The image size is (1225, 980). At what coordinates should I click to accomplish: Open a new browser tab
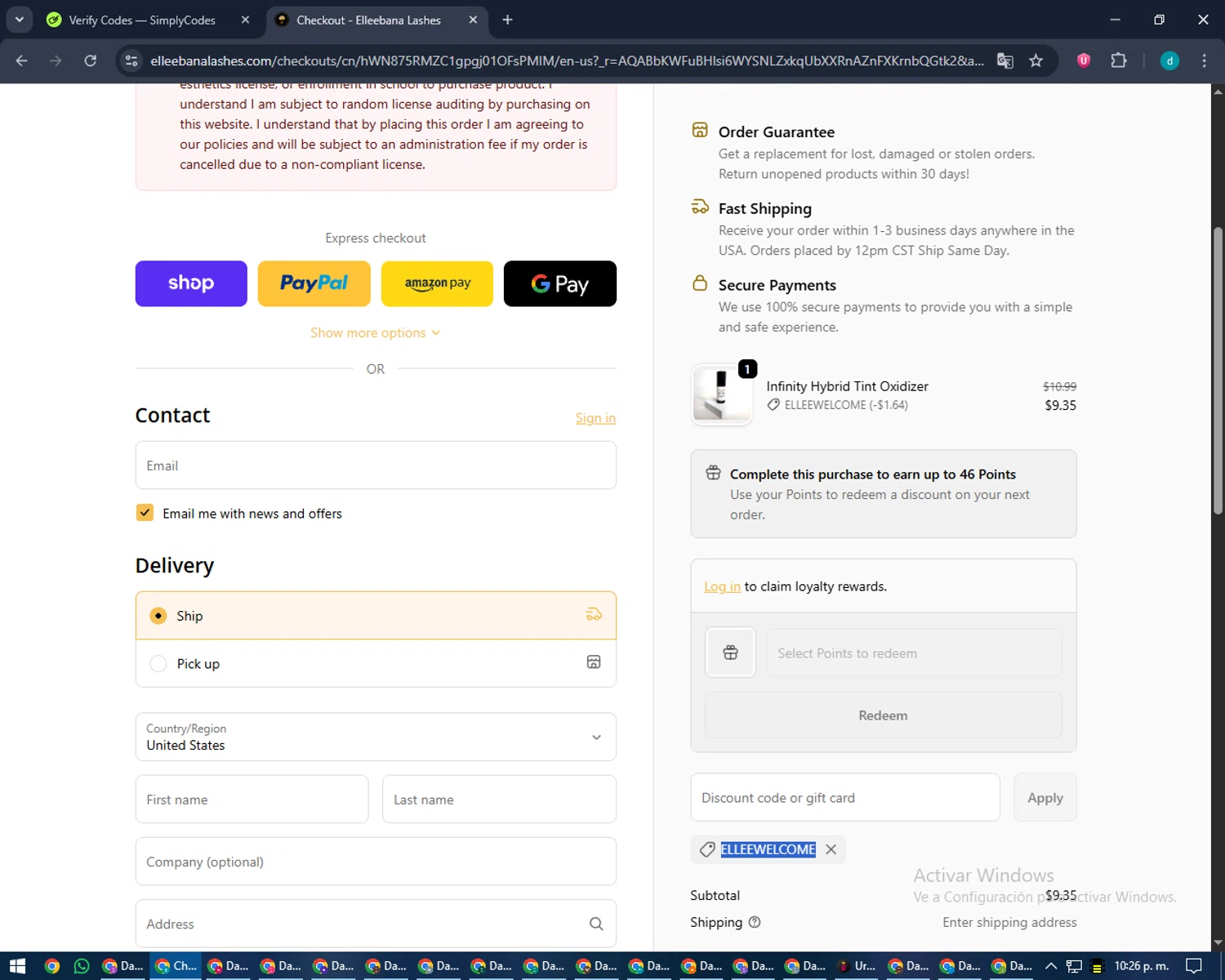coord(508,20)
